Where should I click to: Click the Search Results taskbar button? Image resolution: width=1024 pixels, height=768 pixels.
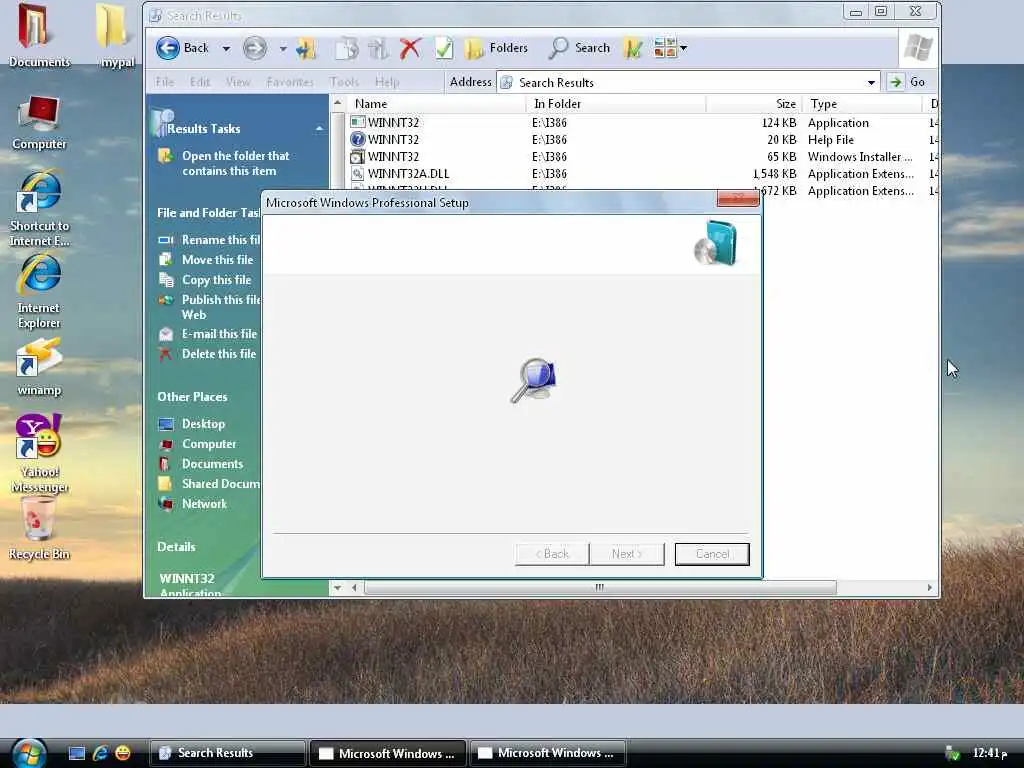click(x=228, y=753)
